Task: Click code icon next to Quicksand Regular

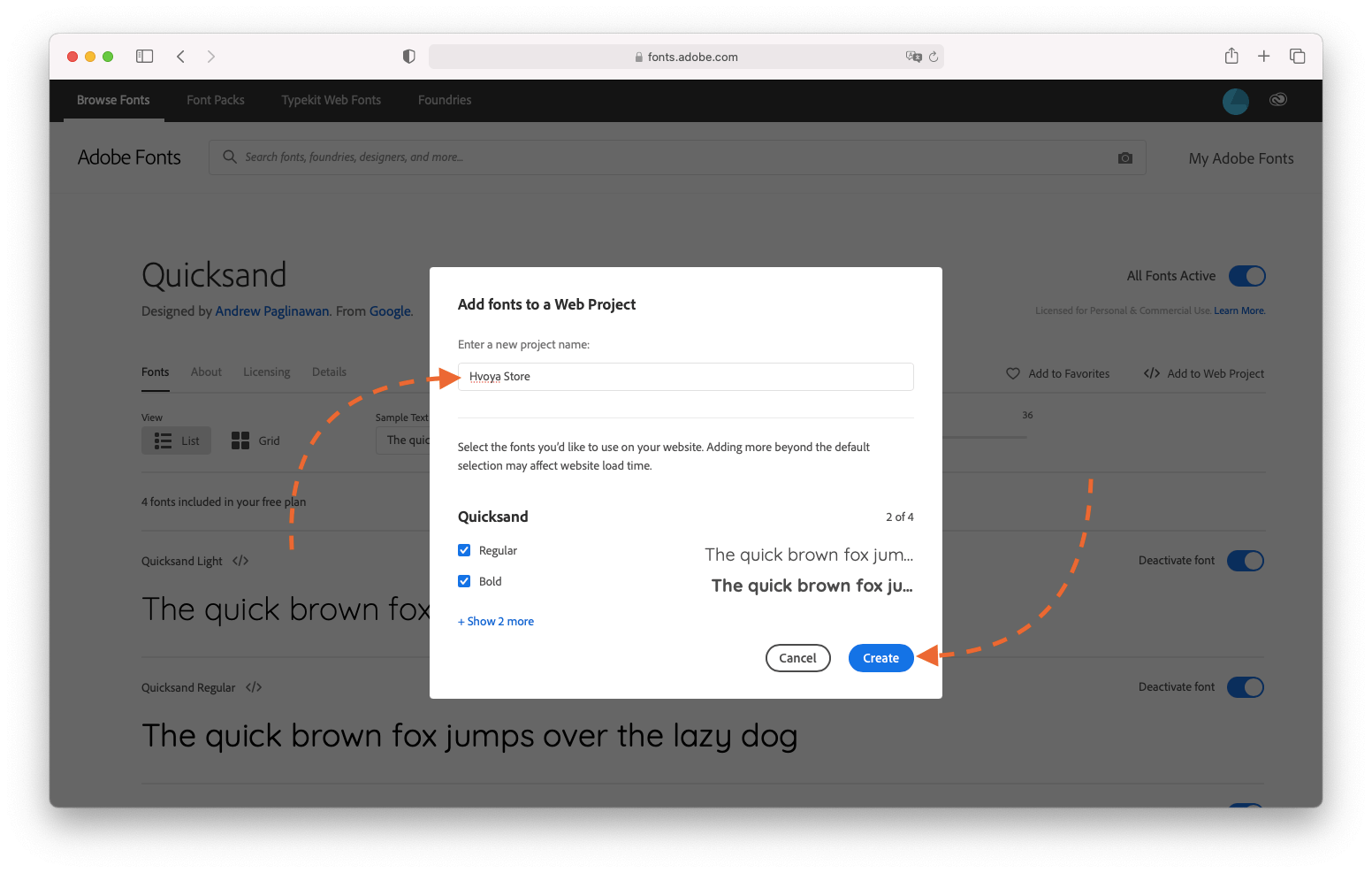Action: coord(254,687)
